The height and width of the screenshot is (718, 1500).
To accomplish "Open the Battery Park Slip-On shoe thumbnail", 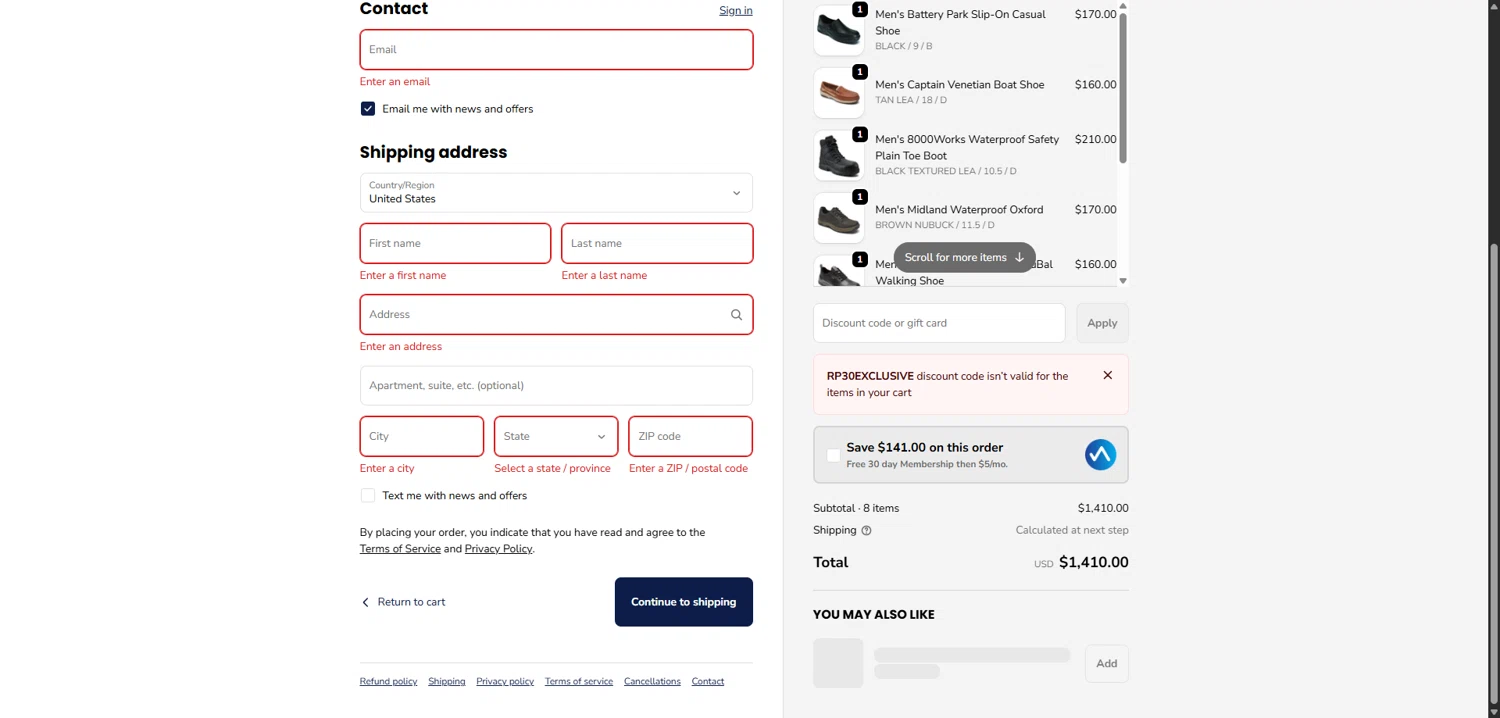I will [838, 30].
